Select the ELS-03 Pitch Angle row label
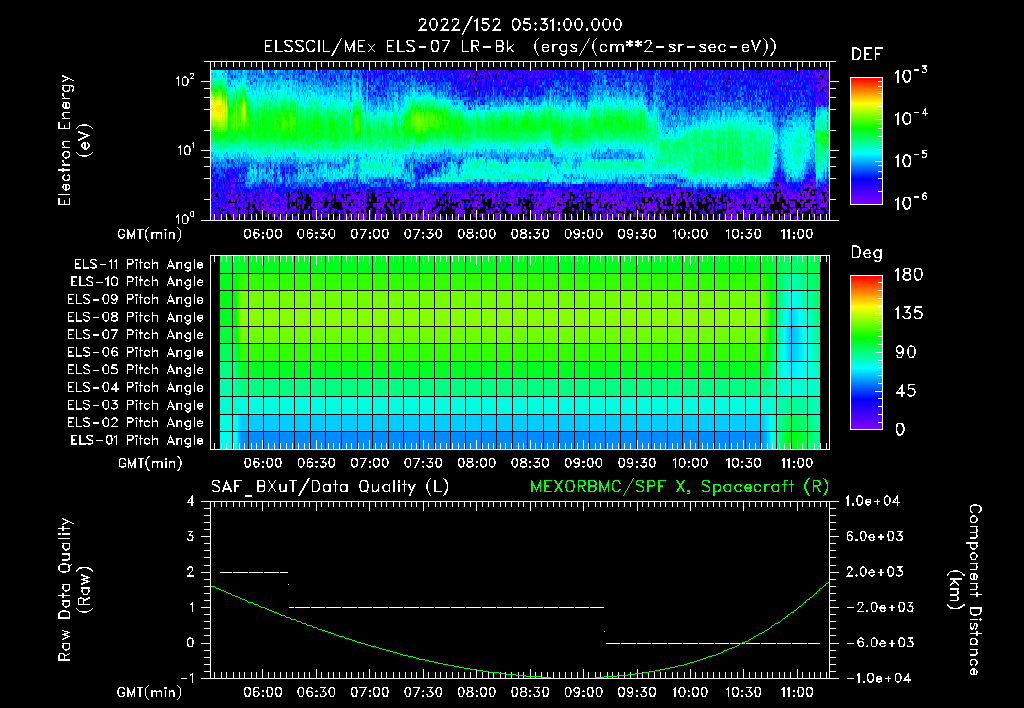This screenshot has height=708, width=1024. [136, 406]
